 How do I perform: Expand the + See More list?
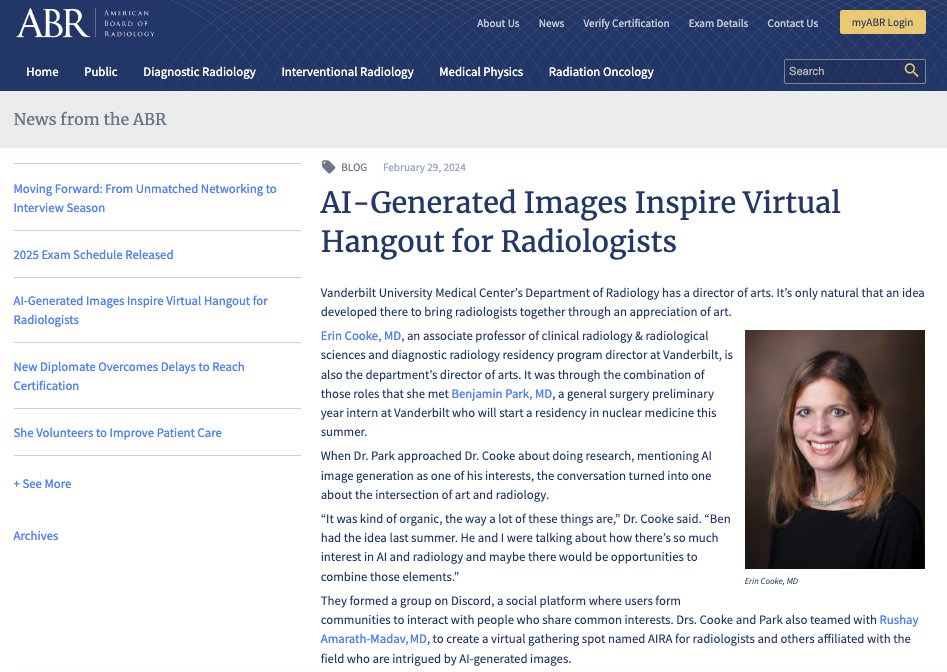[x=42, y=484]
